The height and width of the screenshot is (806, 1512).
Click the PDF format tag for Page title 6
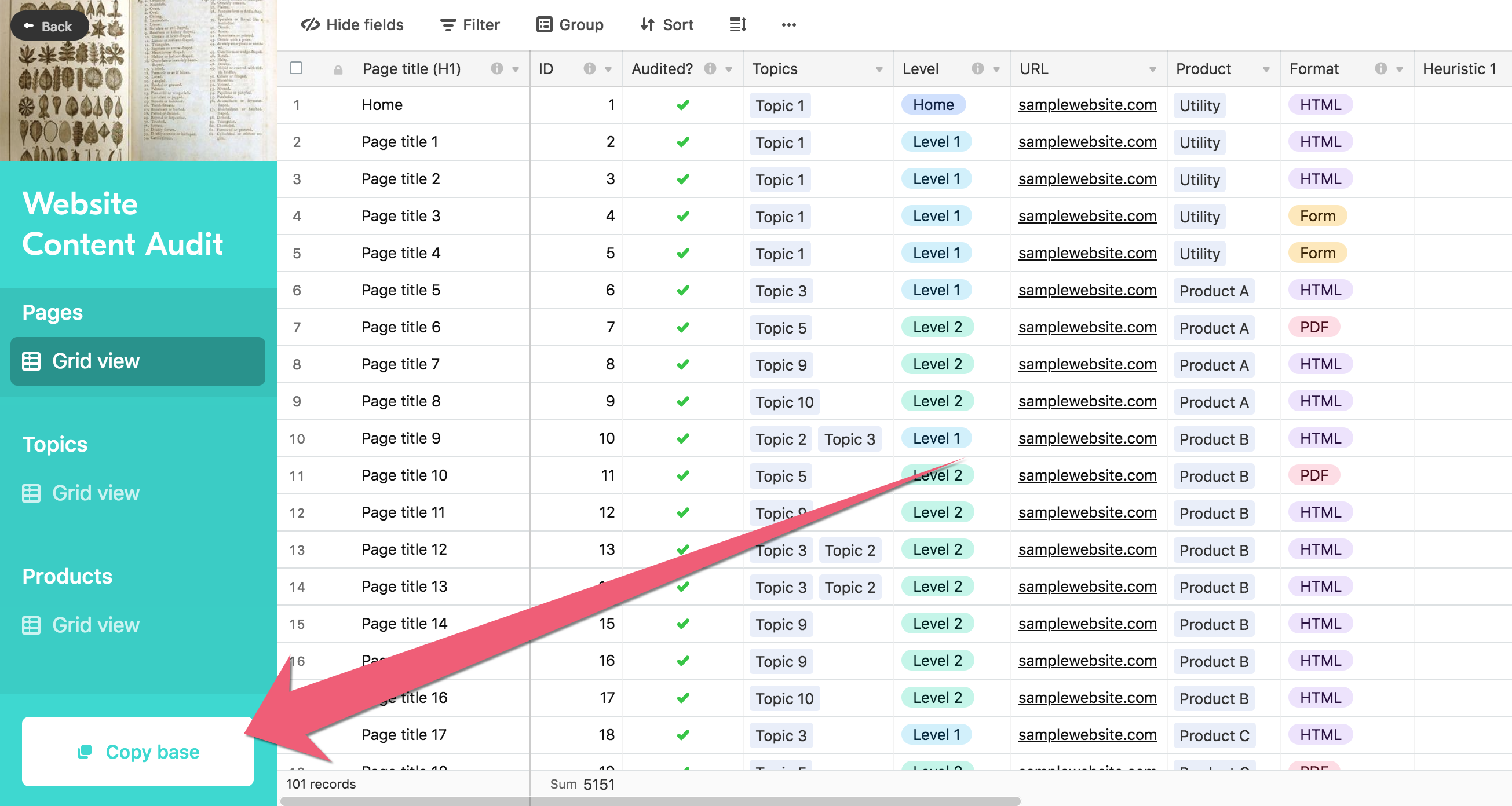pyautogui.click(x=1314, y=327)
